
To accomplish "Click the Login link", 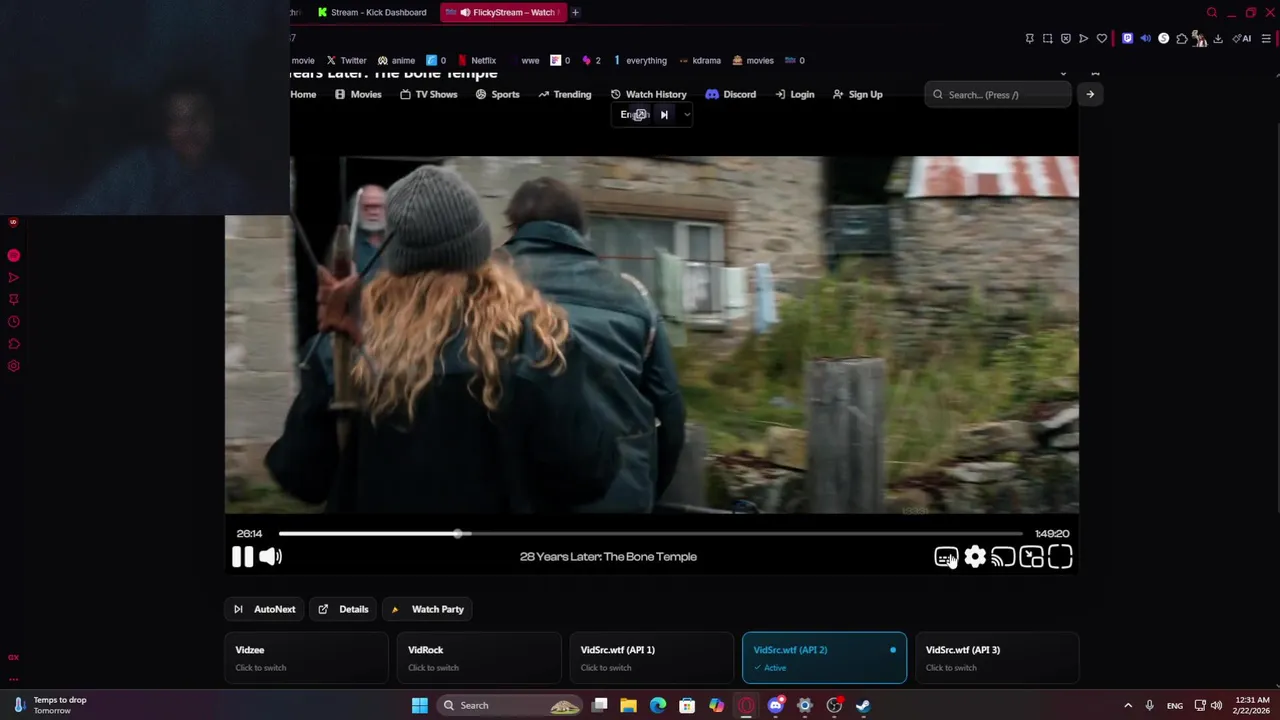I will [794, 95].
